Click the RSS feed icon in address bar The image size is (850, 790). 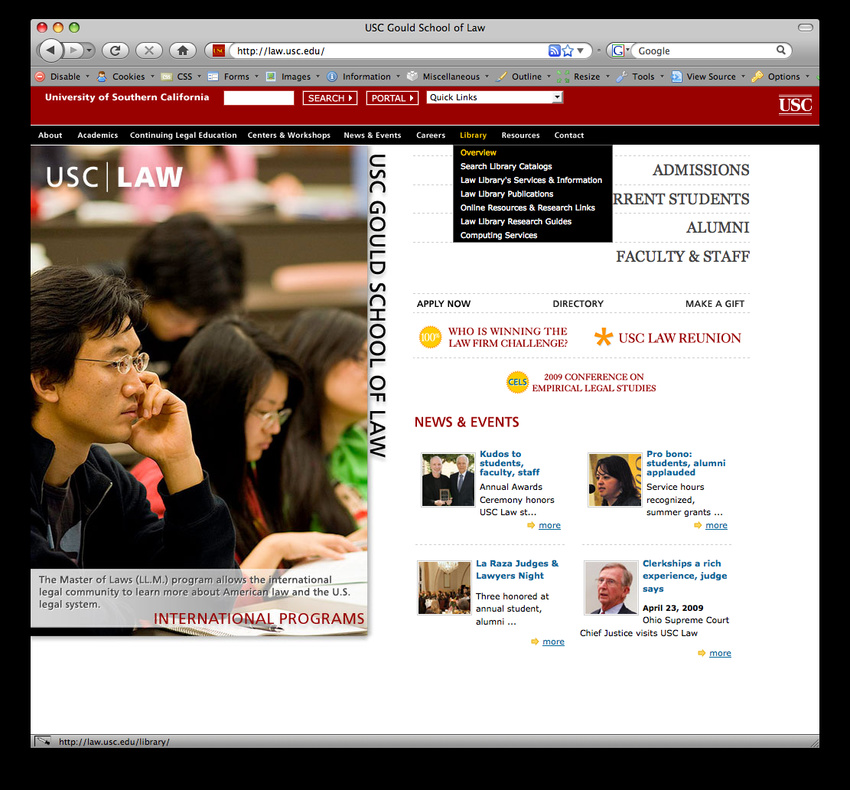pyautogui.click(x=553, y=50)
